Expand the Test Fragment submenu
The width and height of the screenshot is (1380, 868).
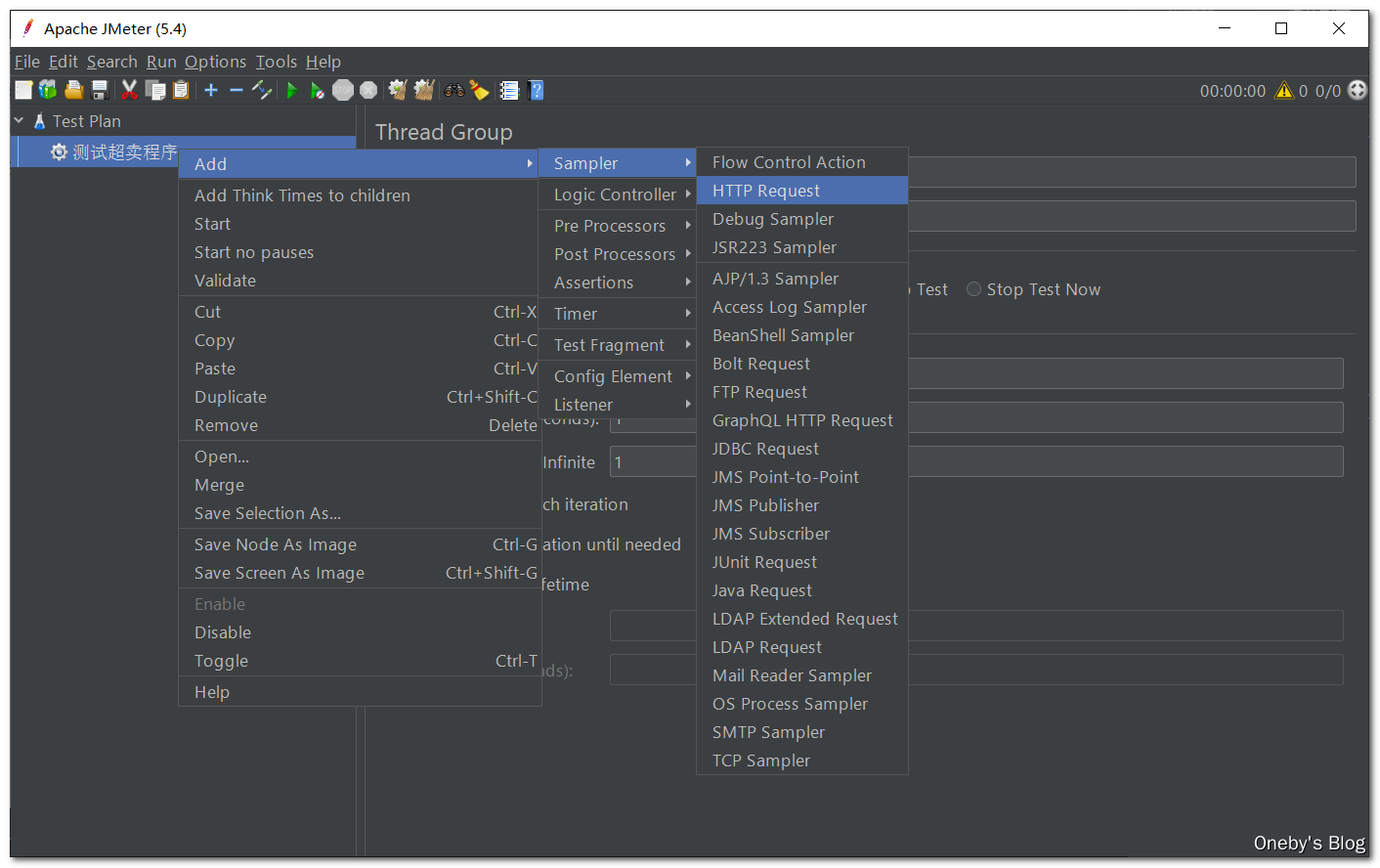pyautogui.click(x=617, y=345)
